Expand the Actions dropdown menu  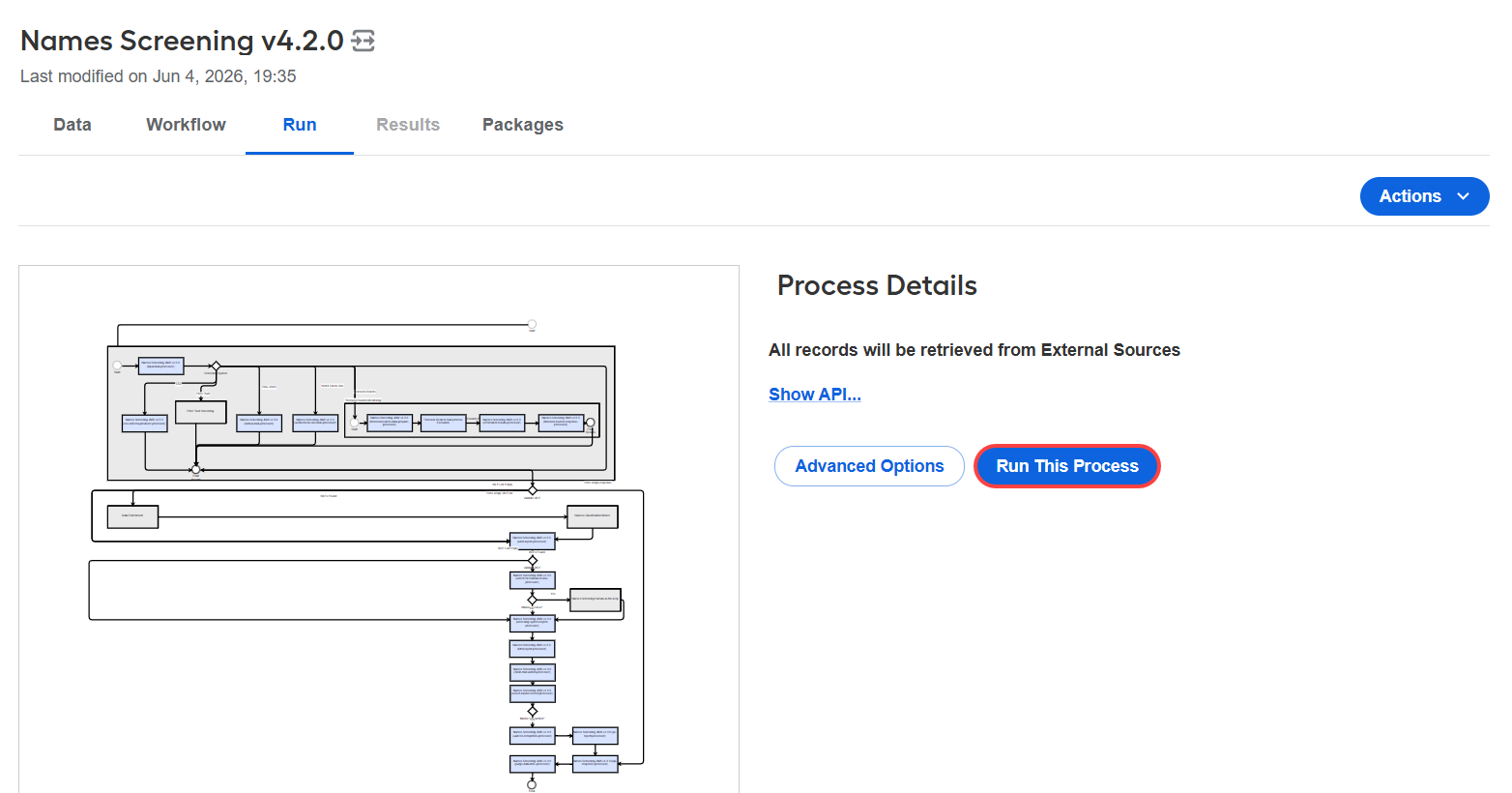[x=1424, y=196]
